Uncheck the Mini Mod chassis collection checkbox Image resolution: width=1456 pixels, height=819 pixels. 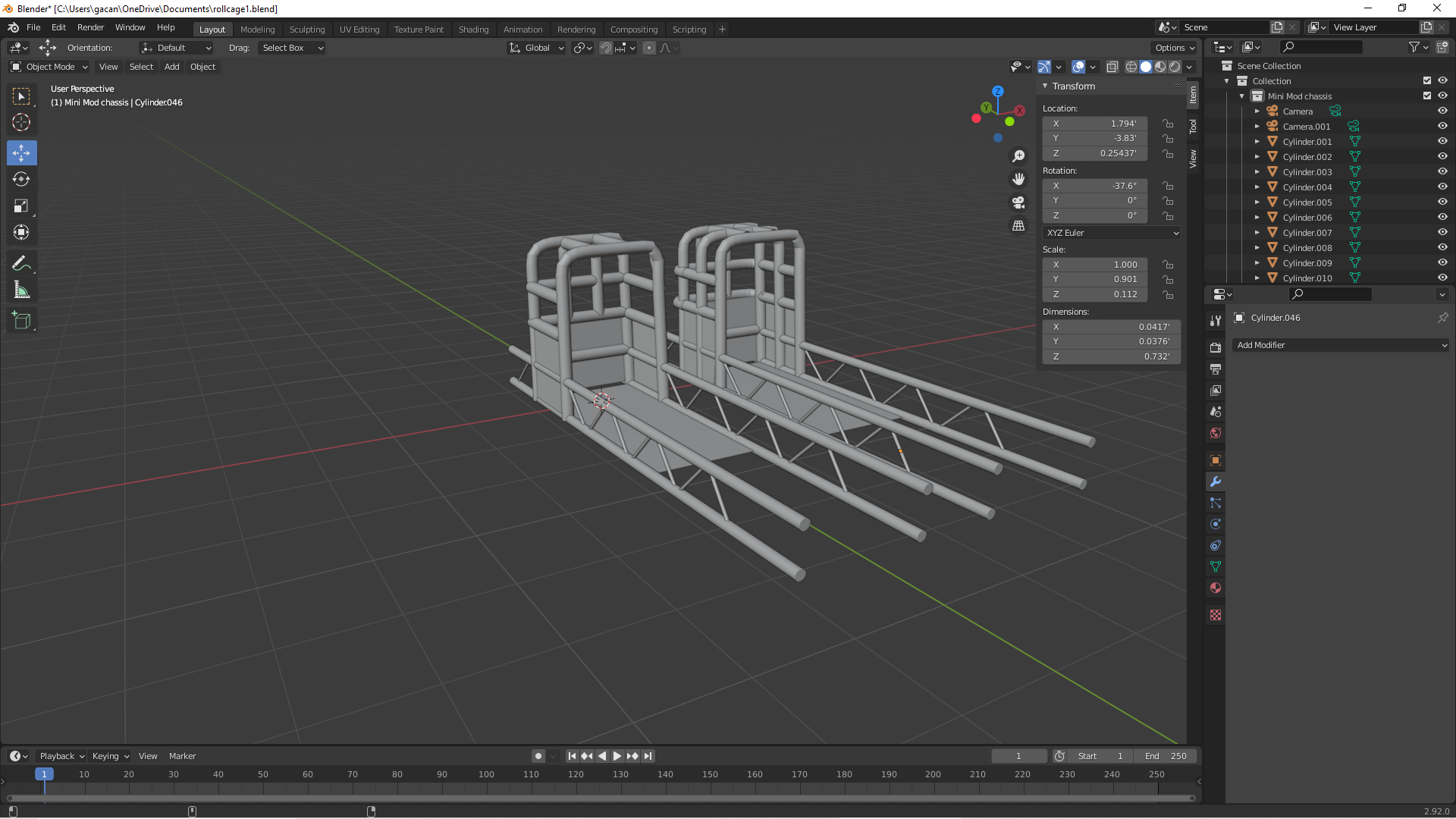[1427, 96]
